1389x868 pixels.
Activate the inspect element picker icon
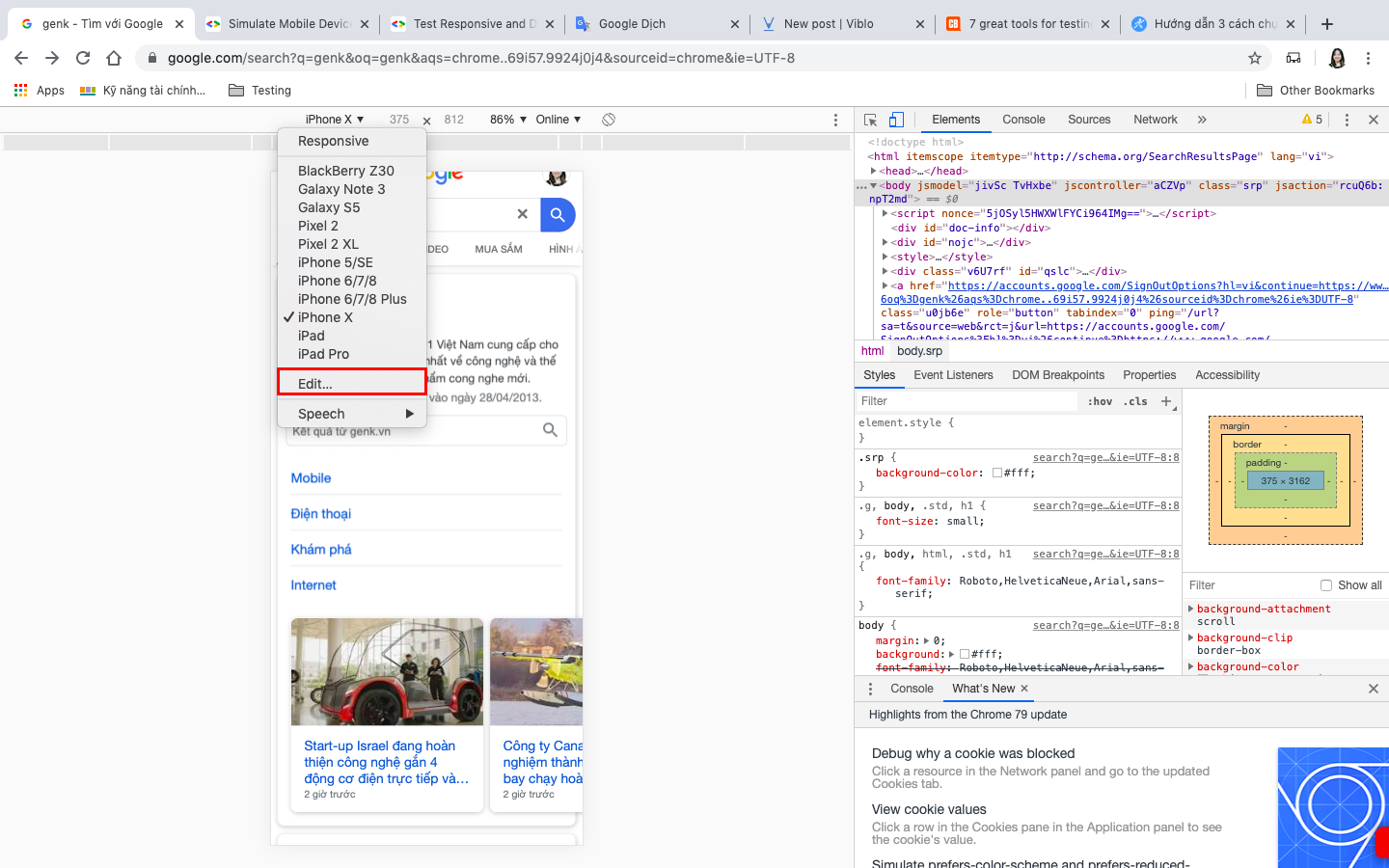pos(870,120)
